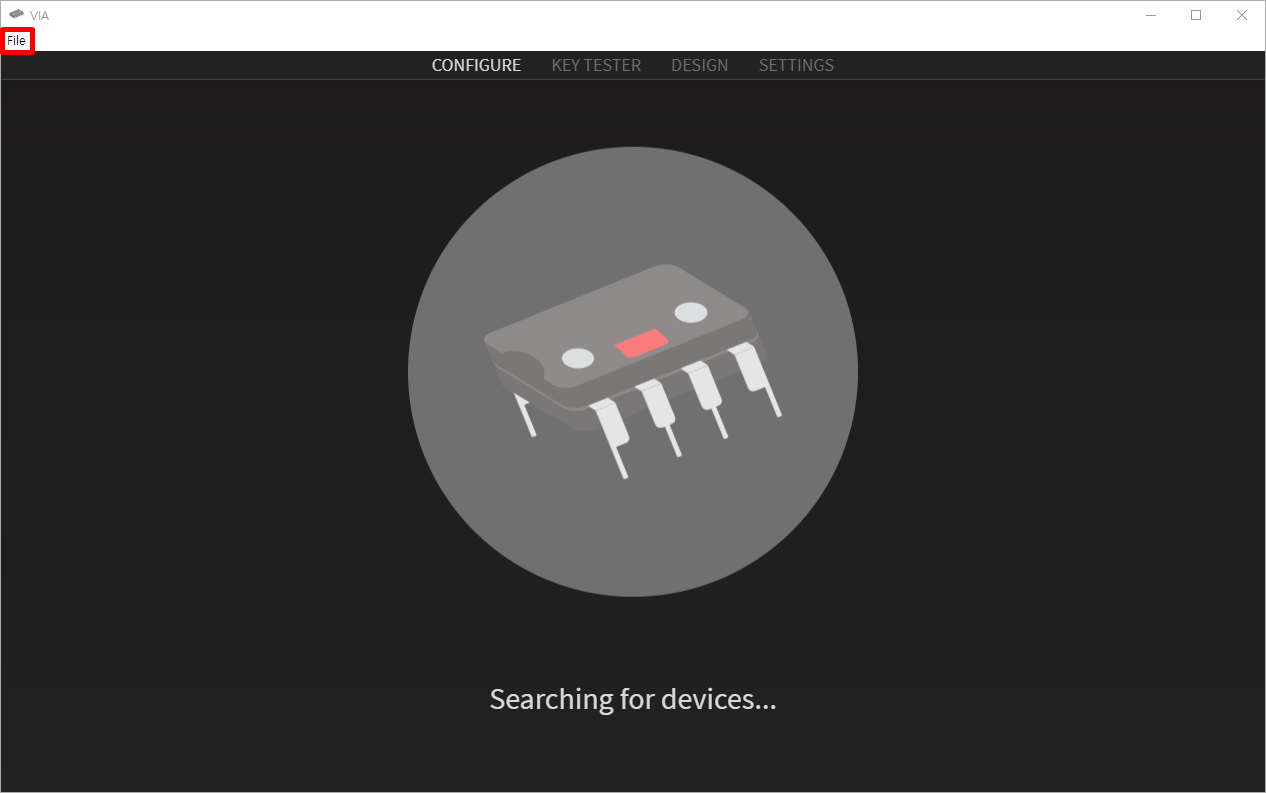The image size is (1266, 793).
Task: Switch to the CONFIGURE tab
Action: (476, 65)
